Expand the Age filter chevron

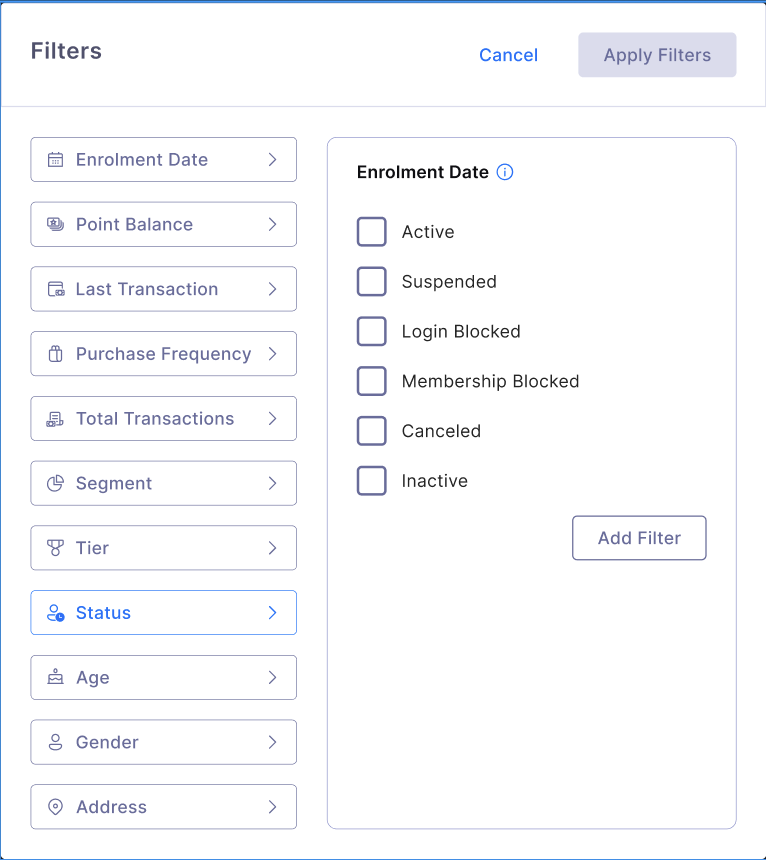coord(272,678)
